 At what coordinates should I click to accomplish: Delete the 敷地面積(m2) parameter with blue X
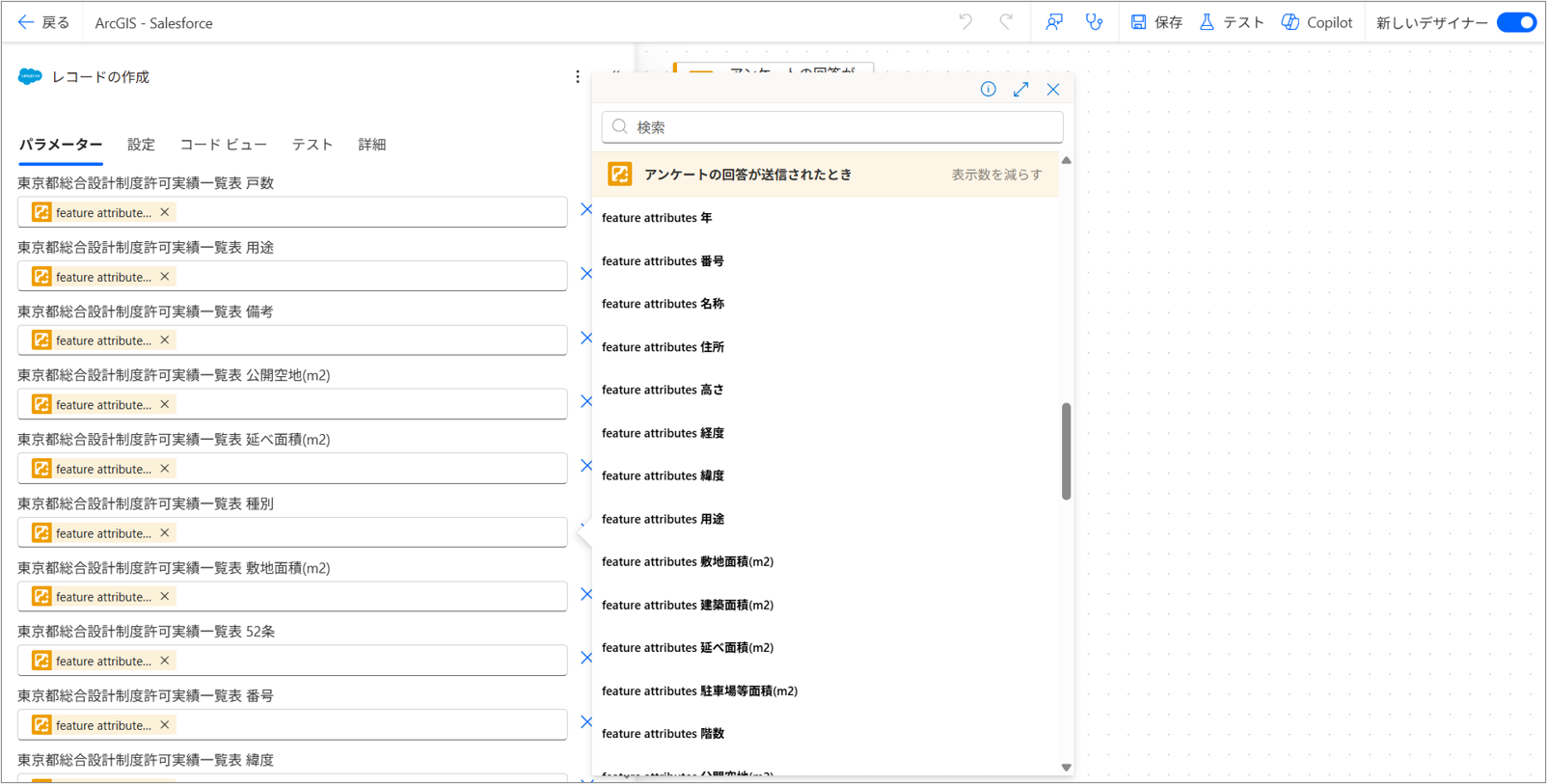(x=586, y=594)
